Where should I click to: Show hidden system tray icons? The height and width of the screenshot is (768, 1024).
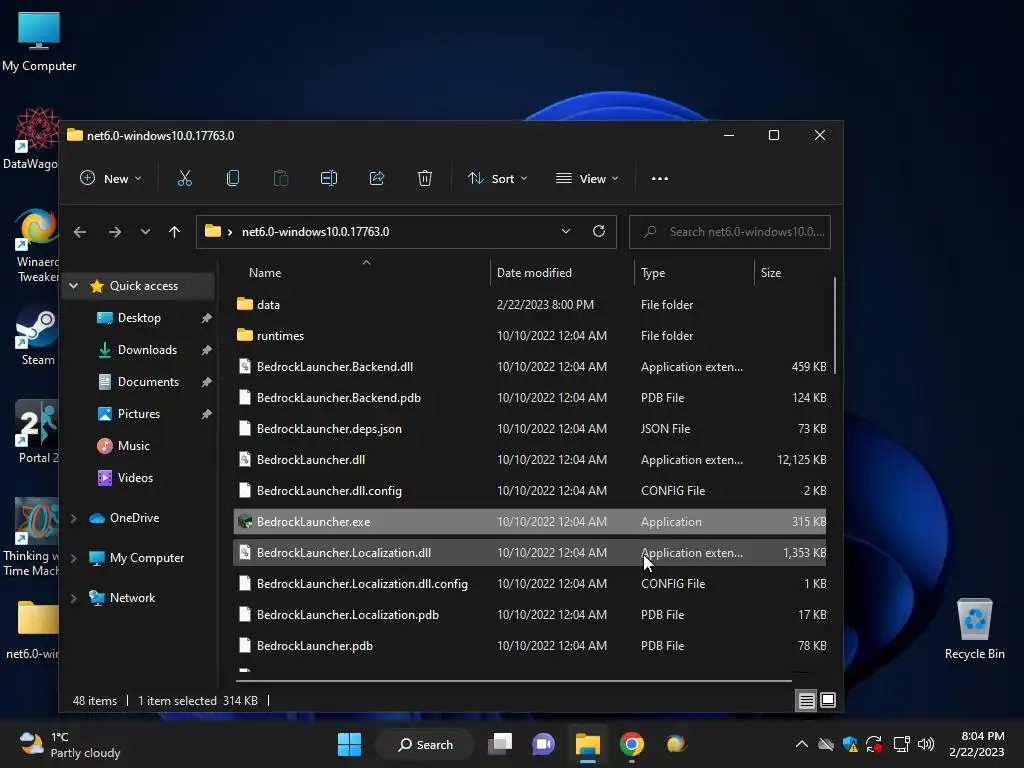[801, 744]
